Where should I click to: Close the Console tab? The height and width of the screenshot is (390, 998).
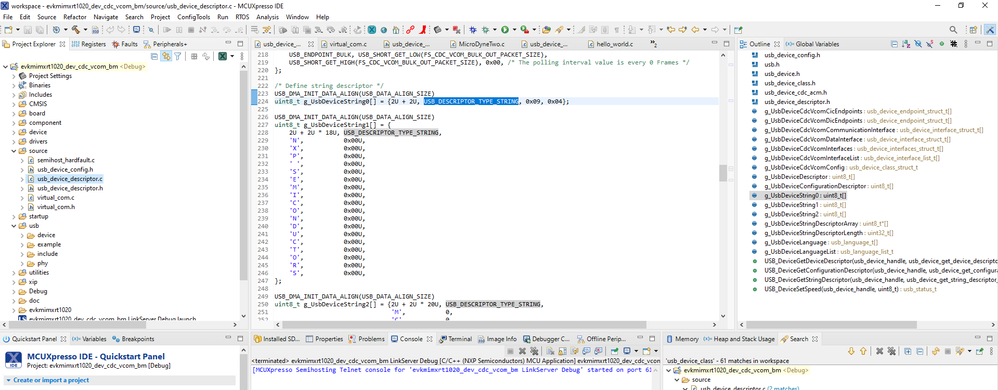pos(430,339)
